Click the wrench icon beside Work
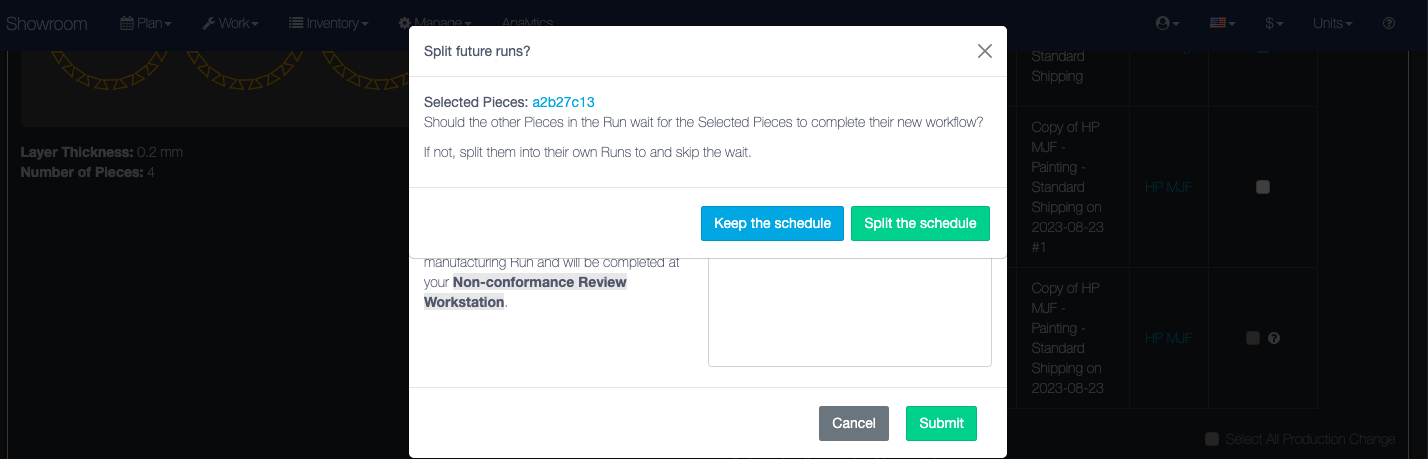This screenshot has width=1428, height=459. coord(208,23)
